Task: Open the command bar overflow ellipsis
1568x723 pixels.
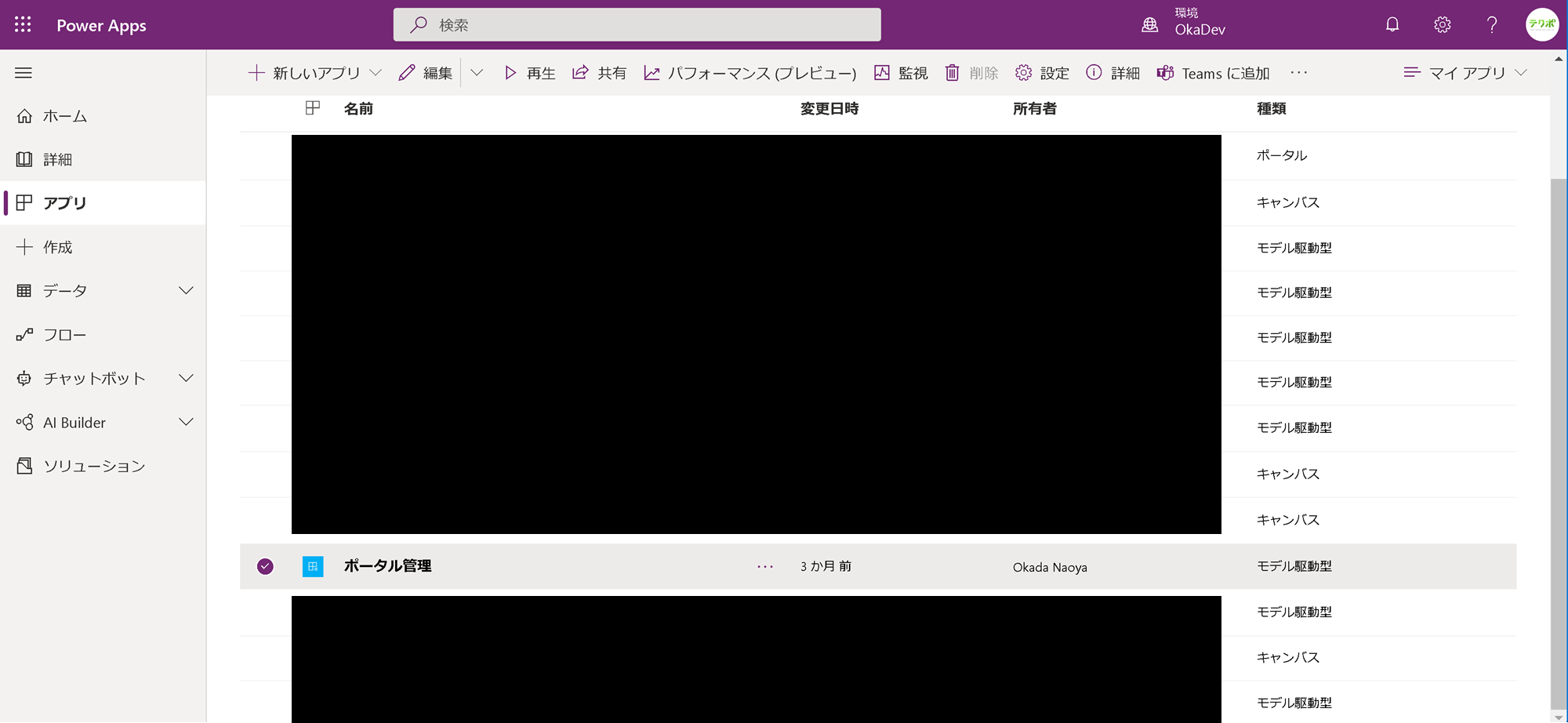Action: [x=1299, y=72]
